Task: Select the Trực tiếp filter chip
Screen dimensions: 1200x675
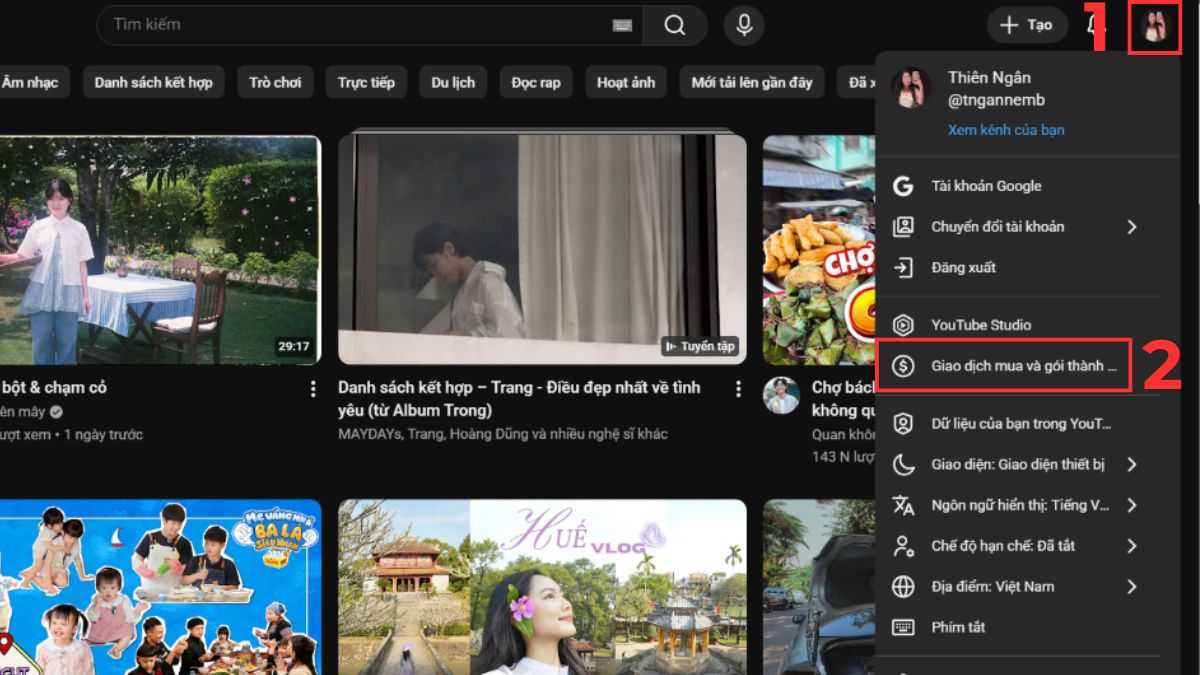Action: pyautogui.click(x=366, y=82)
